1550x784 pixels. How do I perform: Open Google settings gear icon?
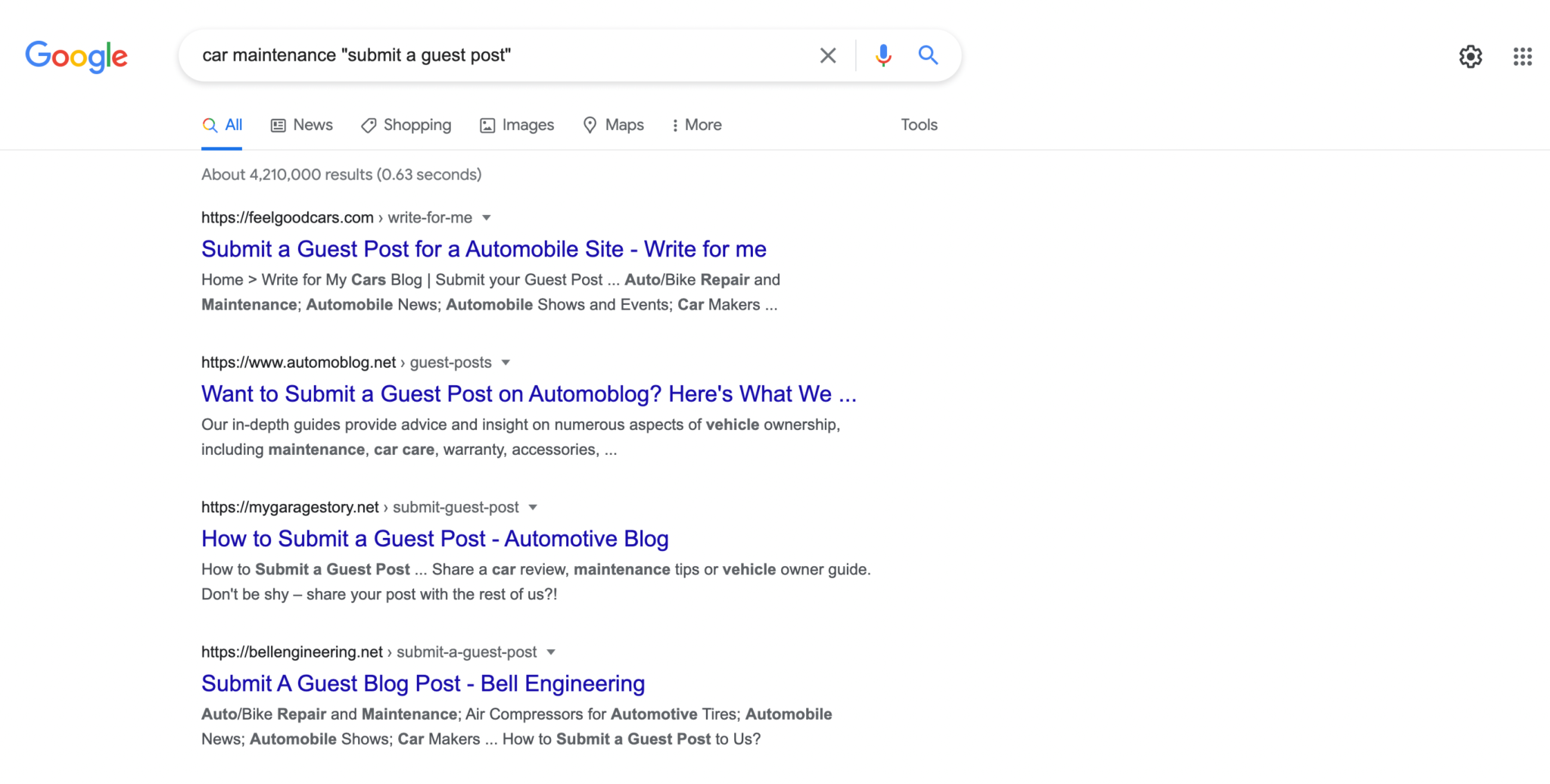click(x=1471, y=57)
